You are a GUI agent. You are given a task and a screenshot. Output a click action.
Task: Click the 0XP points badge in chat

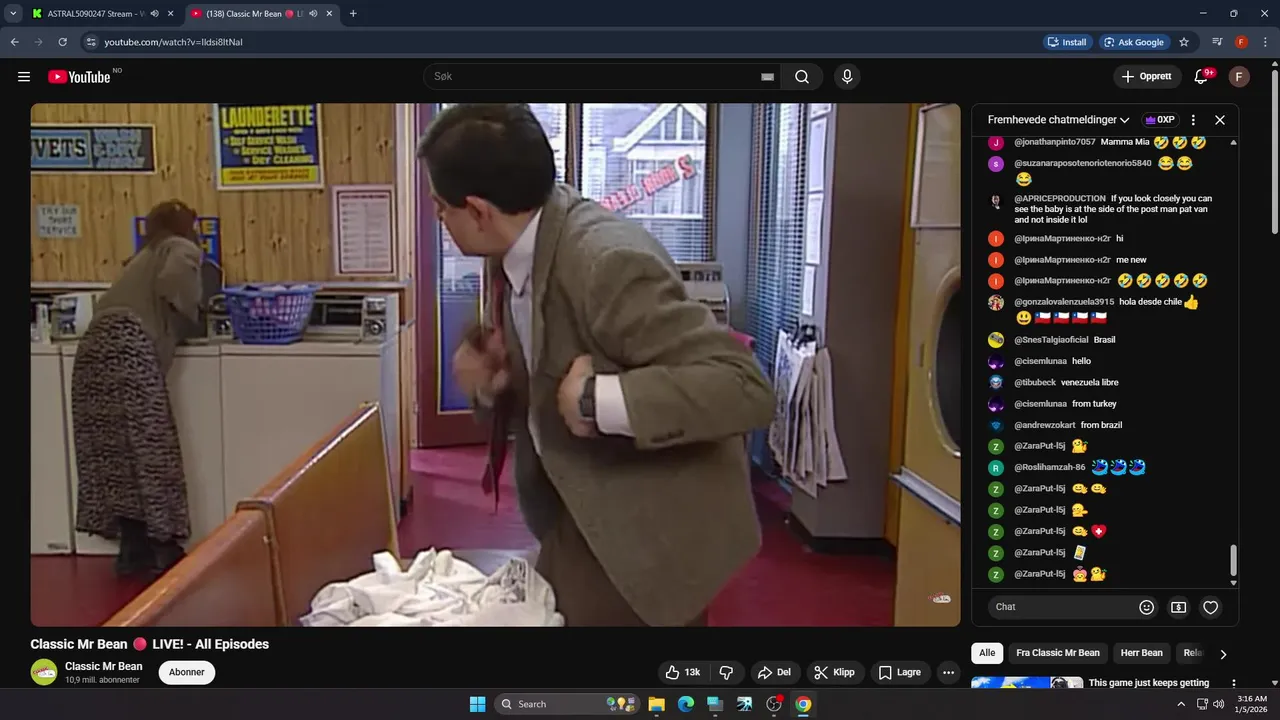1159,120
